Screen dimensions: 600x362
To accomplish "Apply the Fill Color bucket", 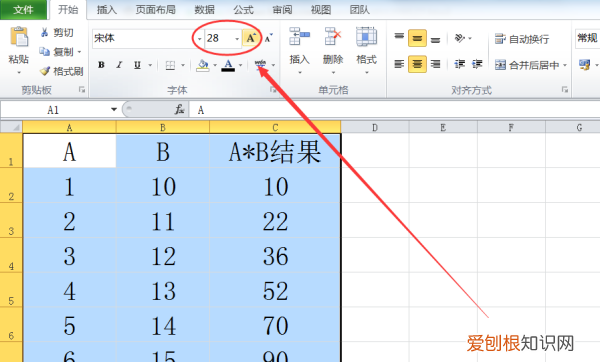I will click(x=202, y=65).
